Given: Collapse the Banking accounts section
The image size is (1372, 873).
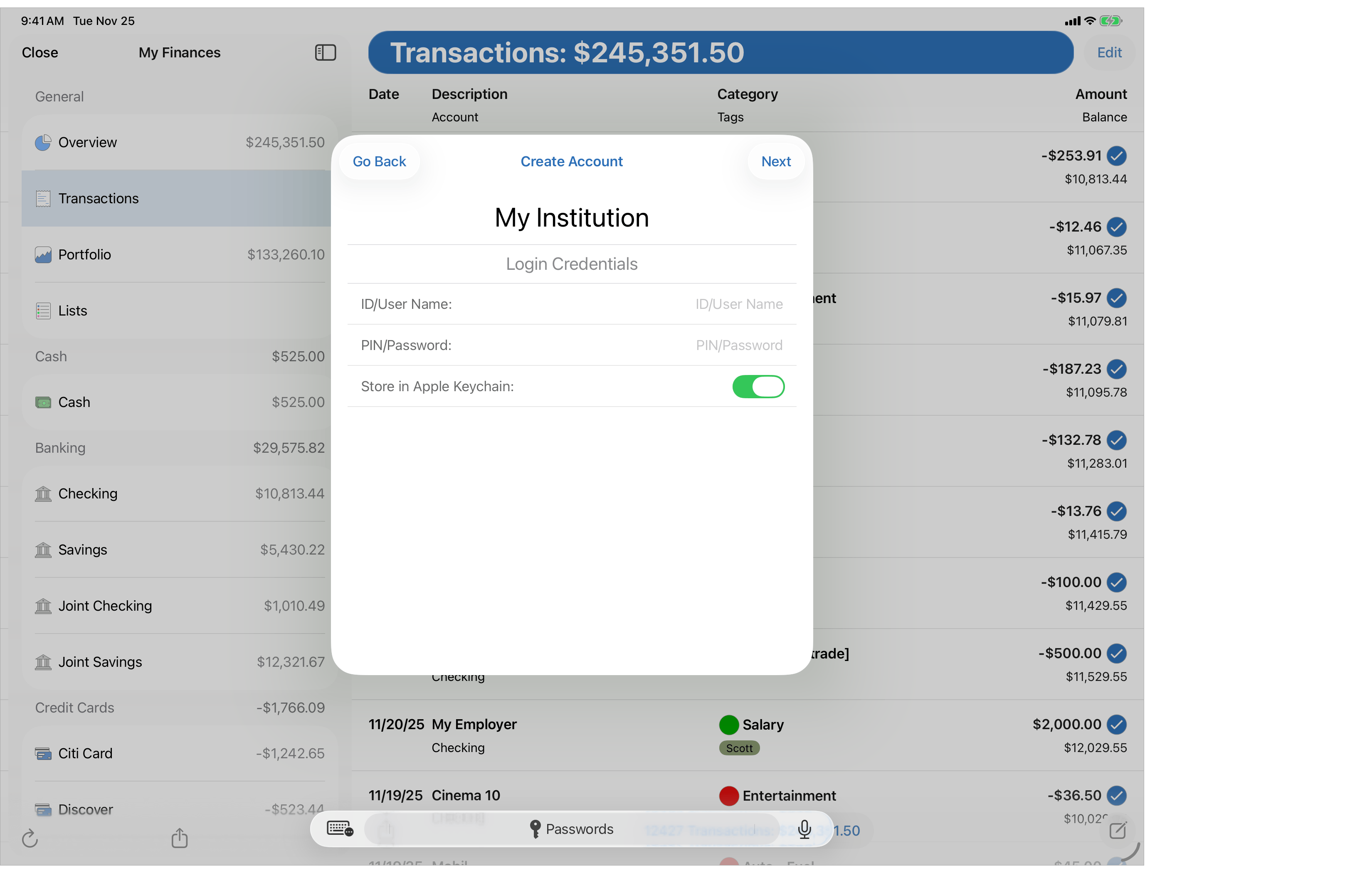Looking at the screenshot, I should click(59, 448).
